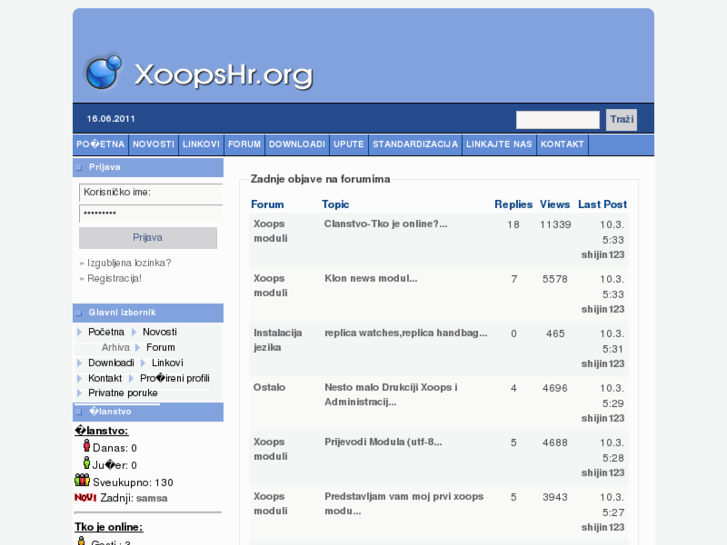Open the LINKOVI top navigation tab
The height and width of the screenshot is (545, 727).
[x=201, y=144]
